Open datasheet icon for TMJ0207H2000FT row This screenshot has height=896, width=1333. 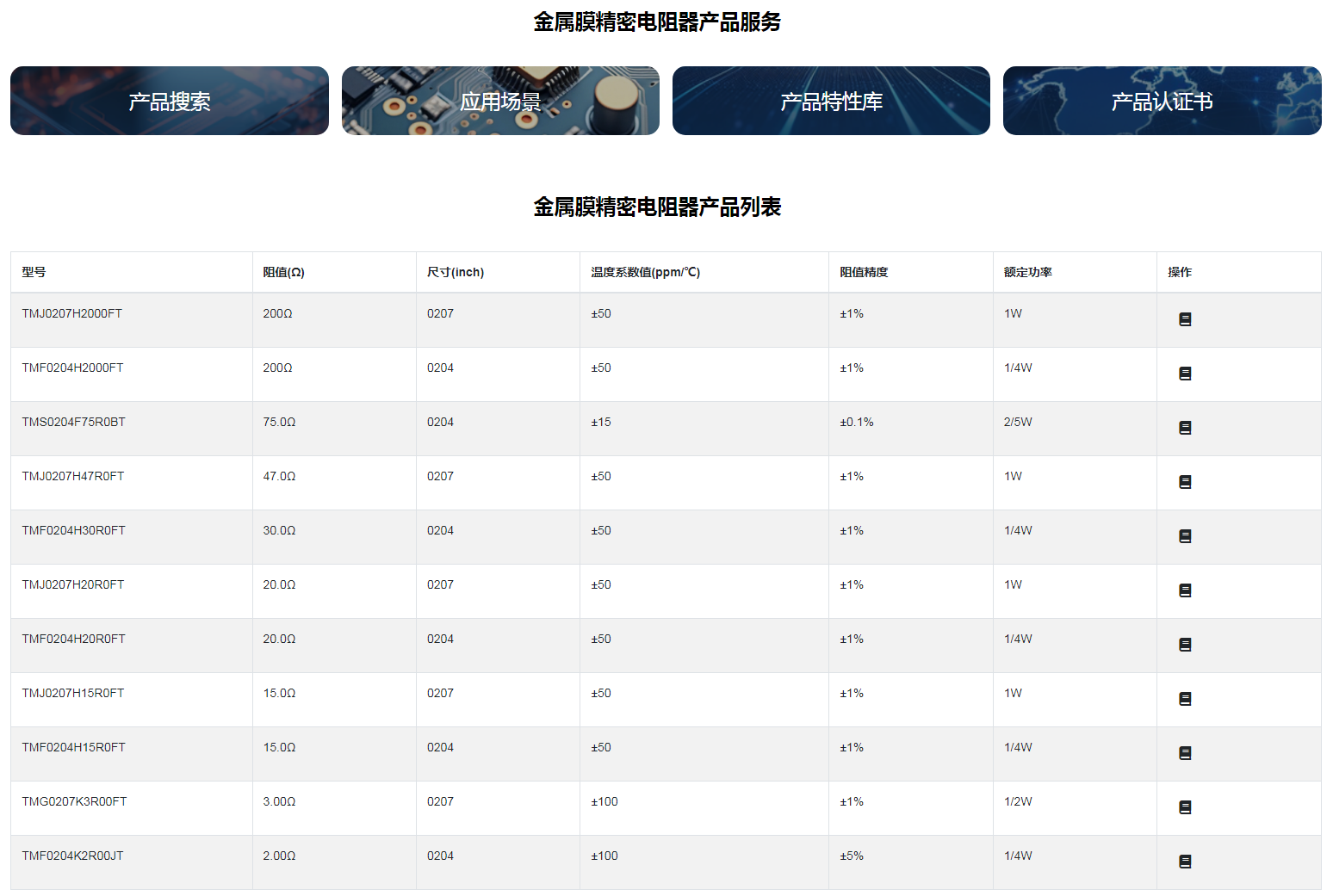tap(1185, 319)
